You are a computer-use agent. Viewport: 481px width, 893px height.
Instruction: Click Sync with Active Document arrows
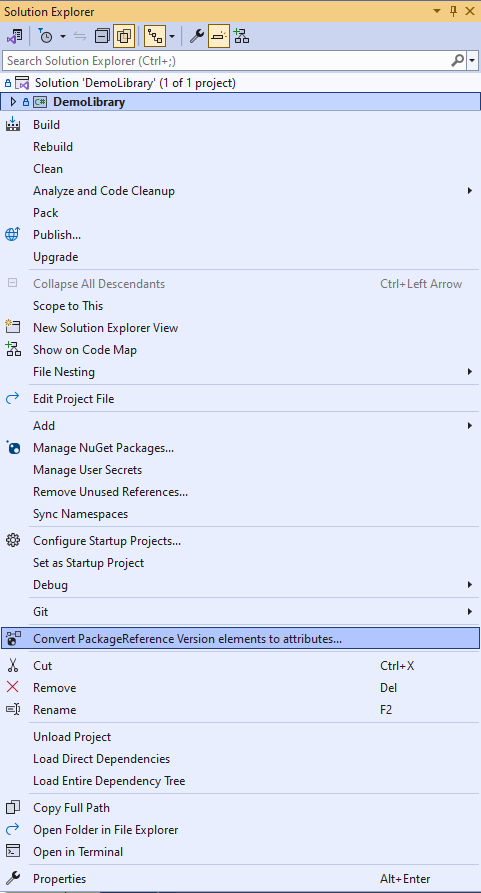pyautogui.click(x=80, y=36)
